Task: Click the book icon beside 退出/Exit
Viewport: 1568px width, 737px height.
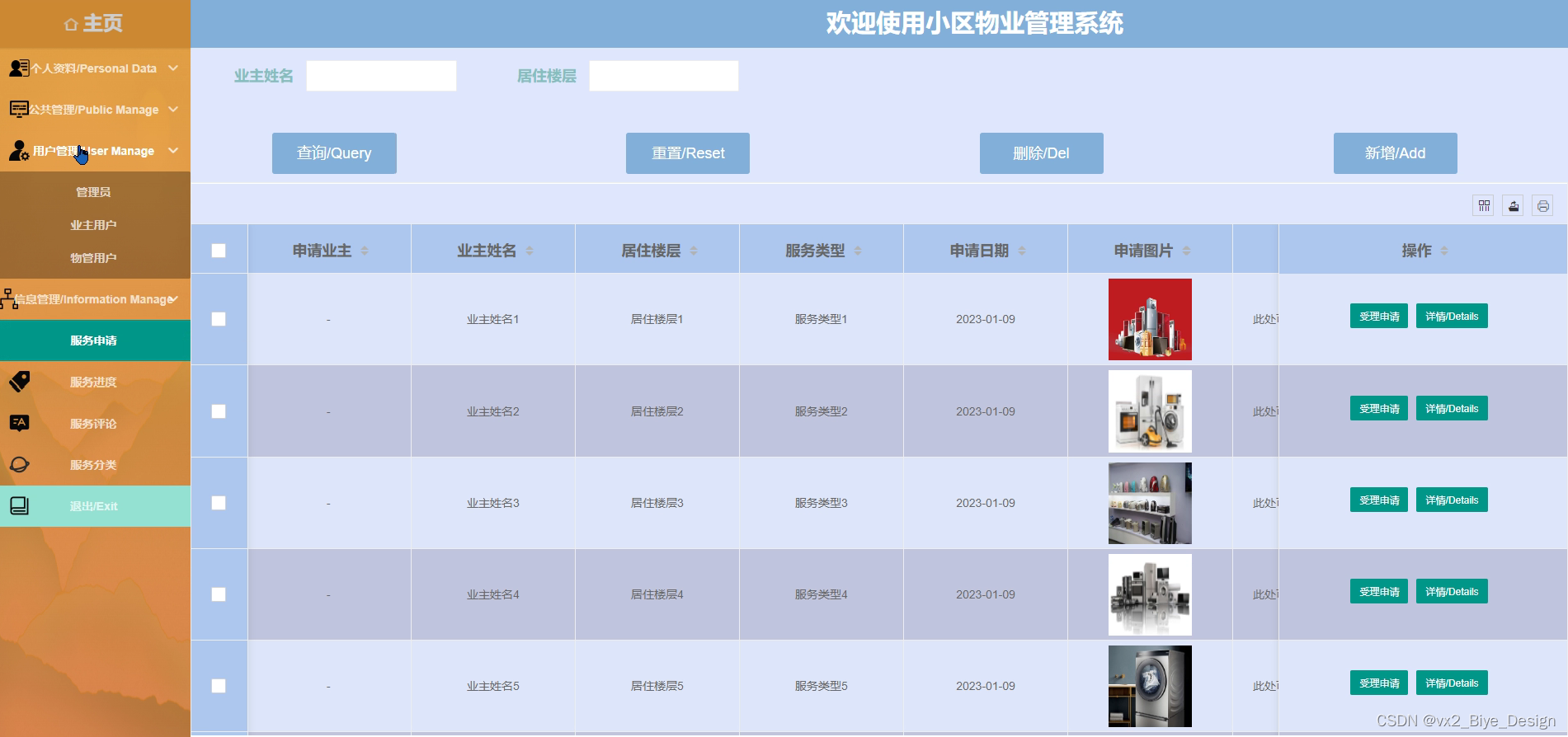Action: click(19, 505)
